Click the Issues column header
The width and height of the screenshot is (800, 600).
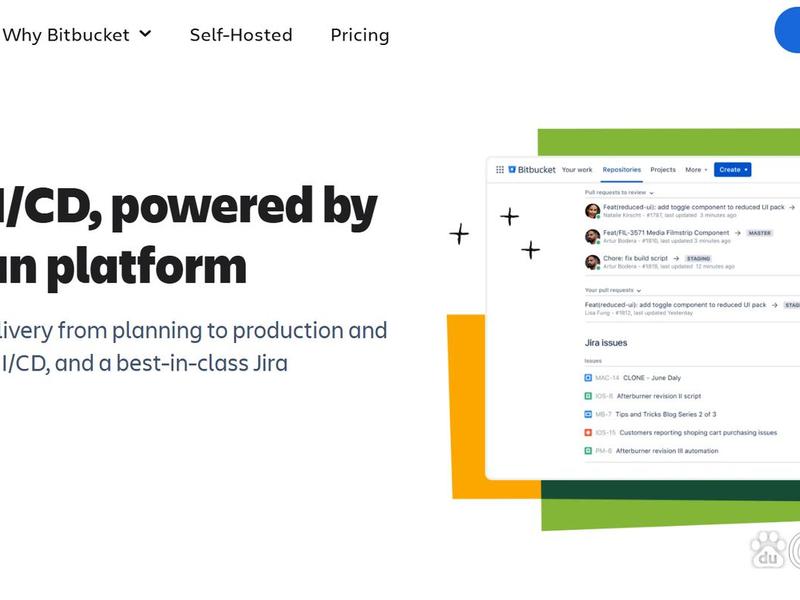593,361
